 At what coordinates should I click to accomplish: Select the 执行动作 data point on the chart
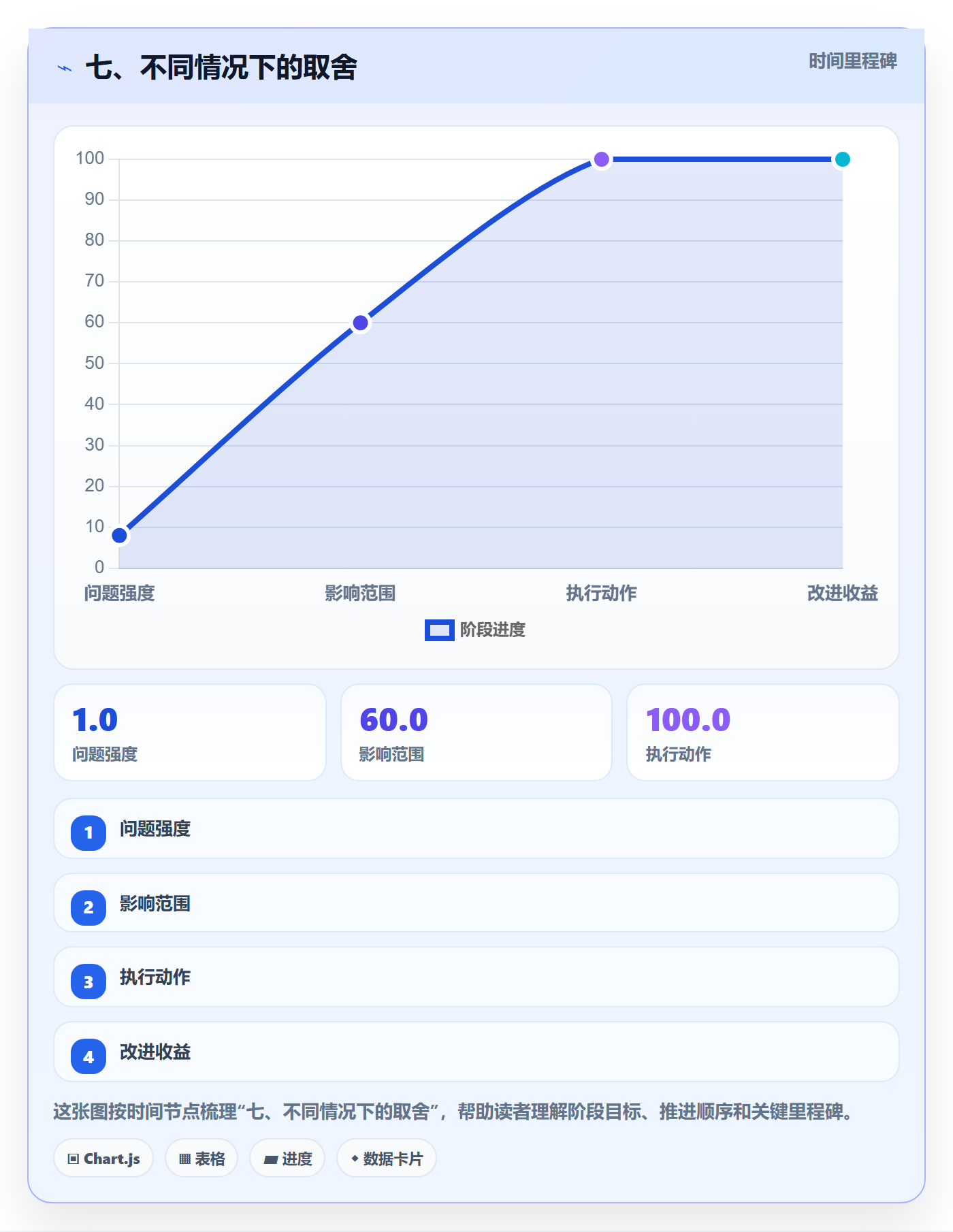(602, 159)
